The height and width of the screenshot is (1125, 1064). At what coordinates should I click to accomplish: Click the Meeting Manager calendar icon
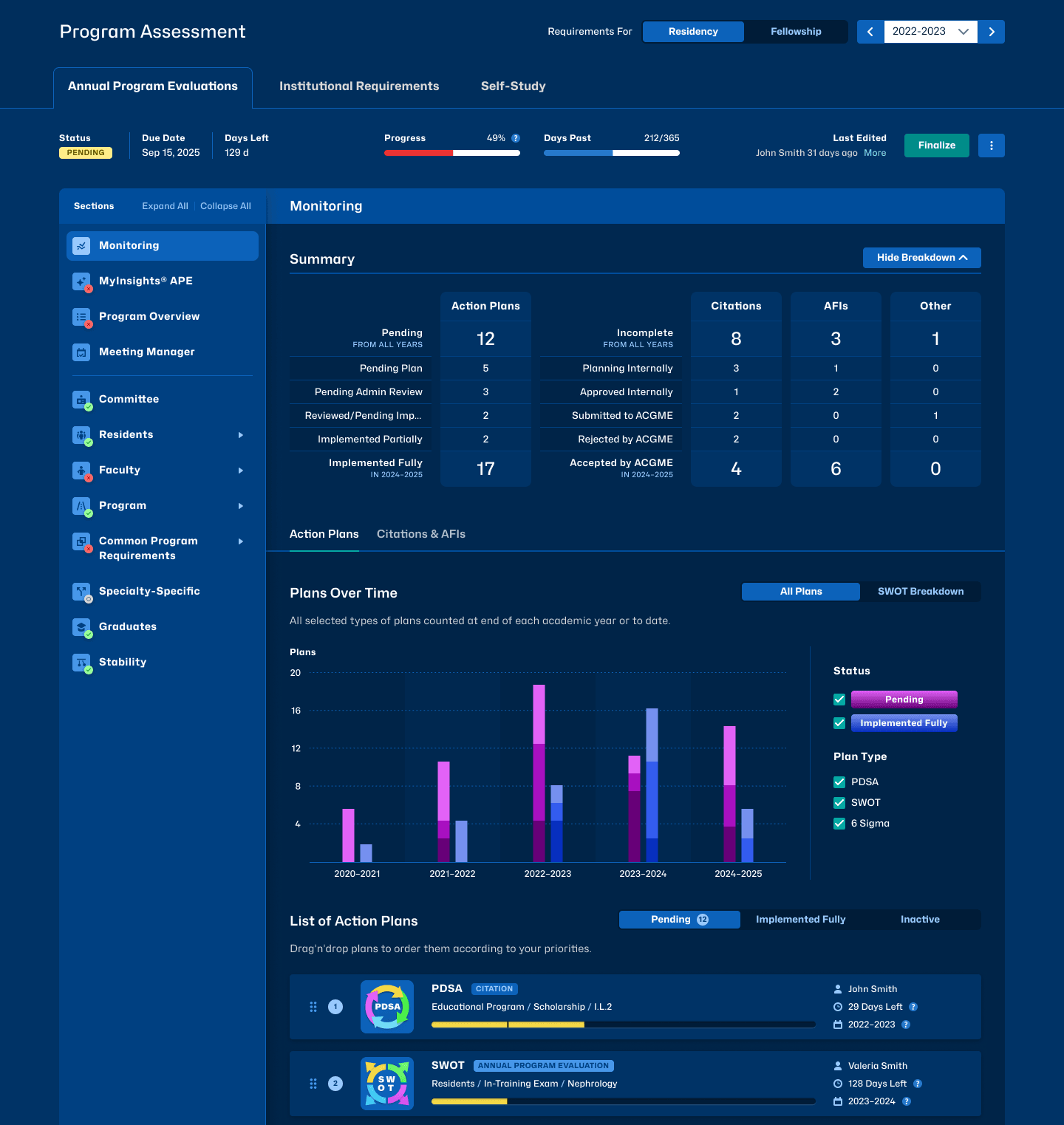pyautogui.click(x=81, y=352)
